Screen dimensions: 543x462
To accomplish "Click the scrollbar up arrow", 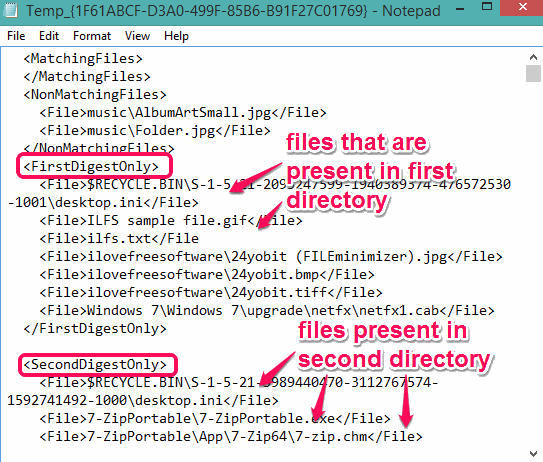I will tap(533, 57).
